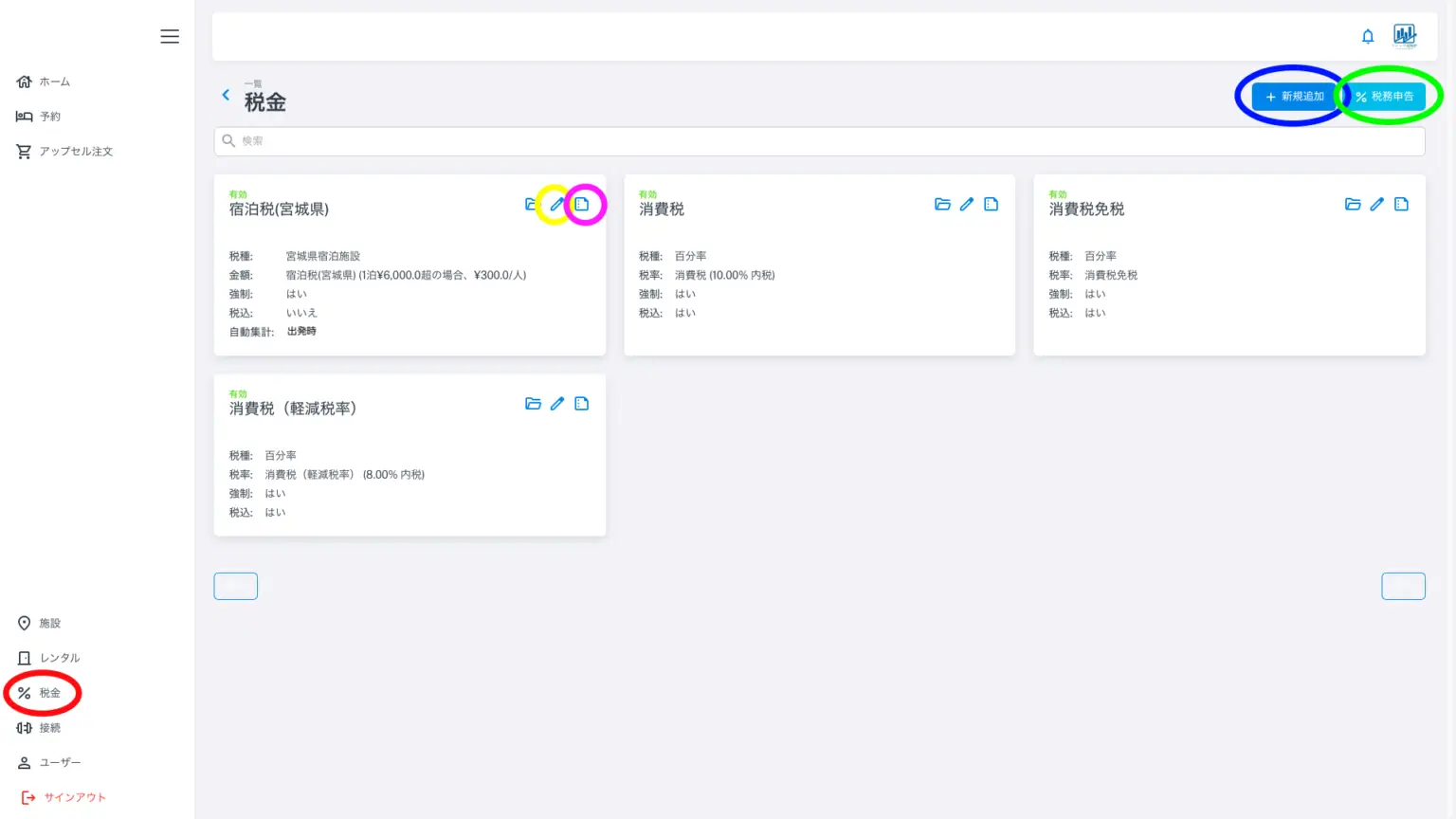Image resolution: width=1456 pixels, height=819 pixels.
Task: Open the folder icon on 消費税免税 card
Action: pos(1353,205)
